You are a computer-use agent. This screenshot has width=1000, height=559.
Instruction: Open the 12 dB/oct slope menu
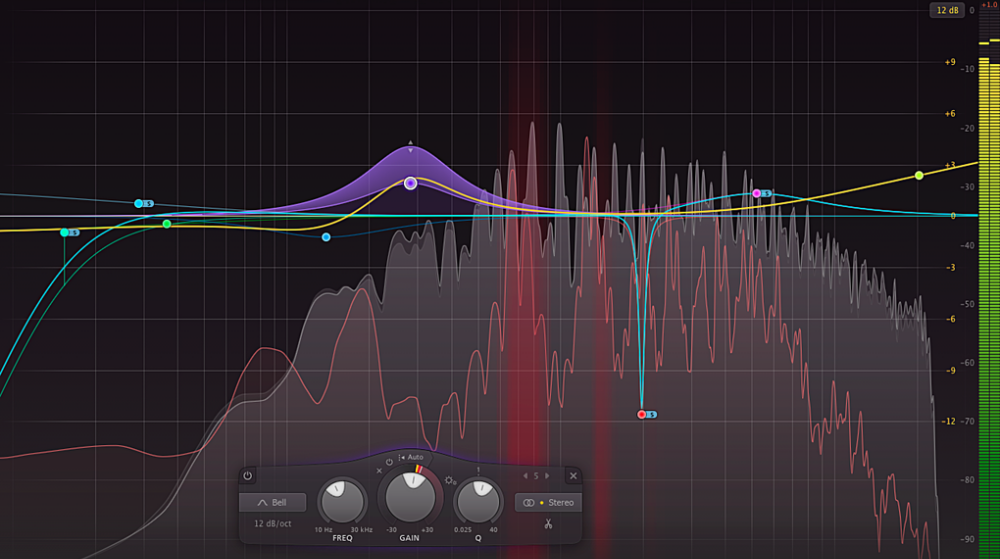(x=272, y=524)
